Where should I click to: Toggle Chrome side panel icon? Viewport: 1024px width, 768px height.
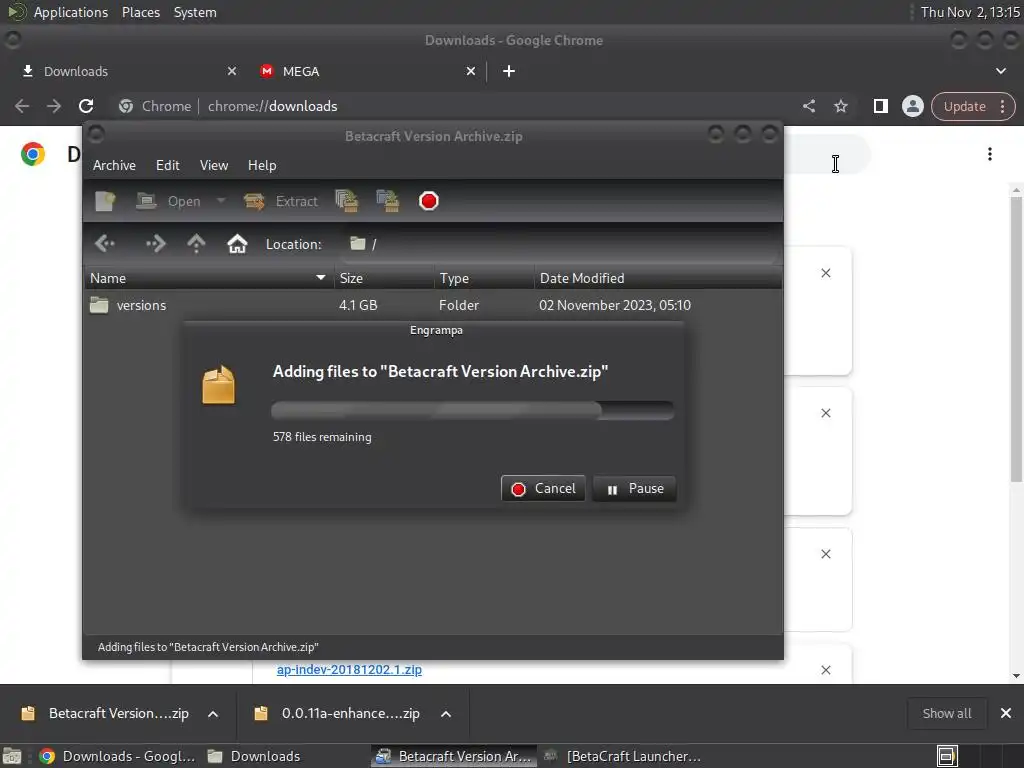880,106
